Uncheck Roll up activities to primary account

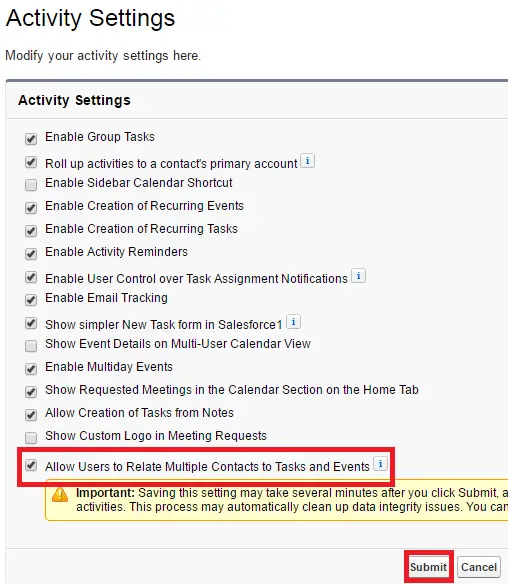pyautogui.click(x=31, y=162)
